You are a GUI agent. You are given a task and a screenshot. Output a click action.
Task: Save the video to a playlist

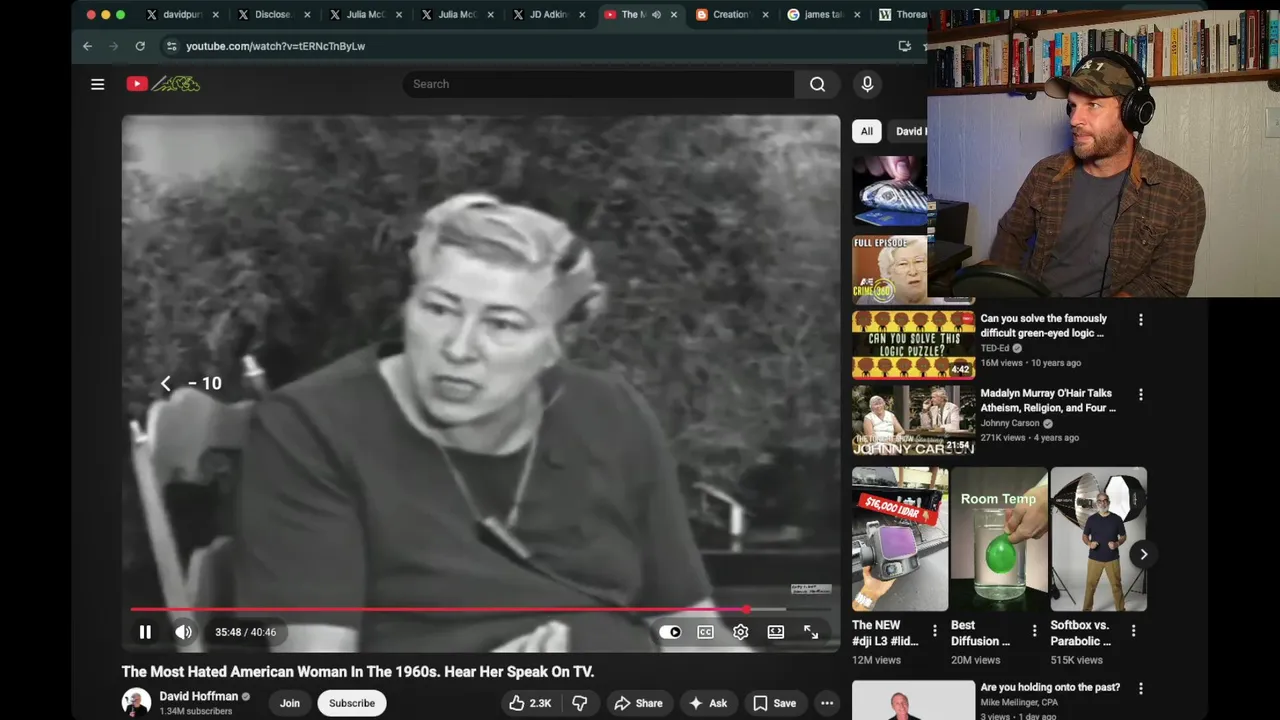click(x=775, y=703)
